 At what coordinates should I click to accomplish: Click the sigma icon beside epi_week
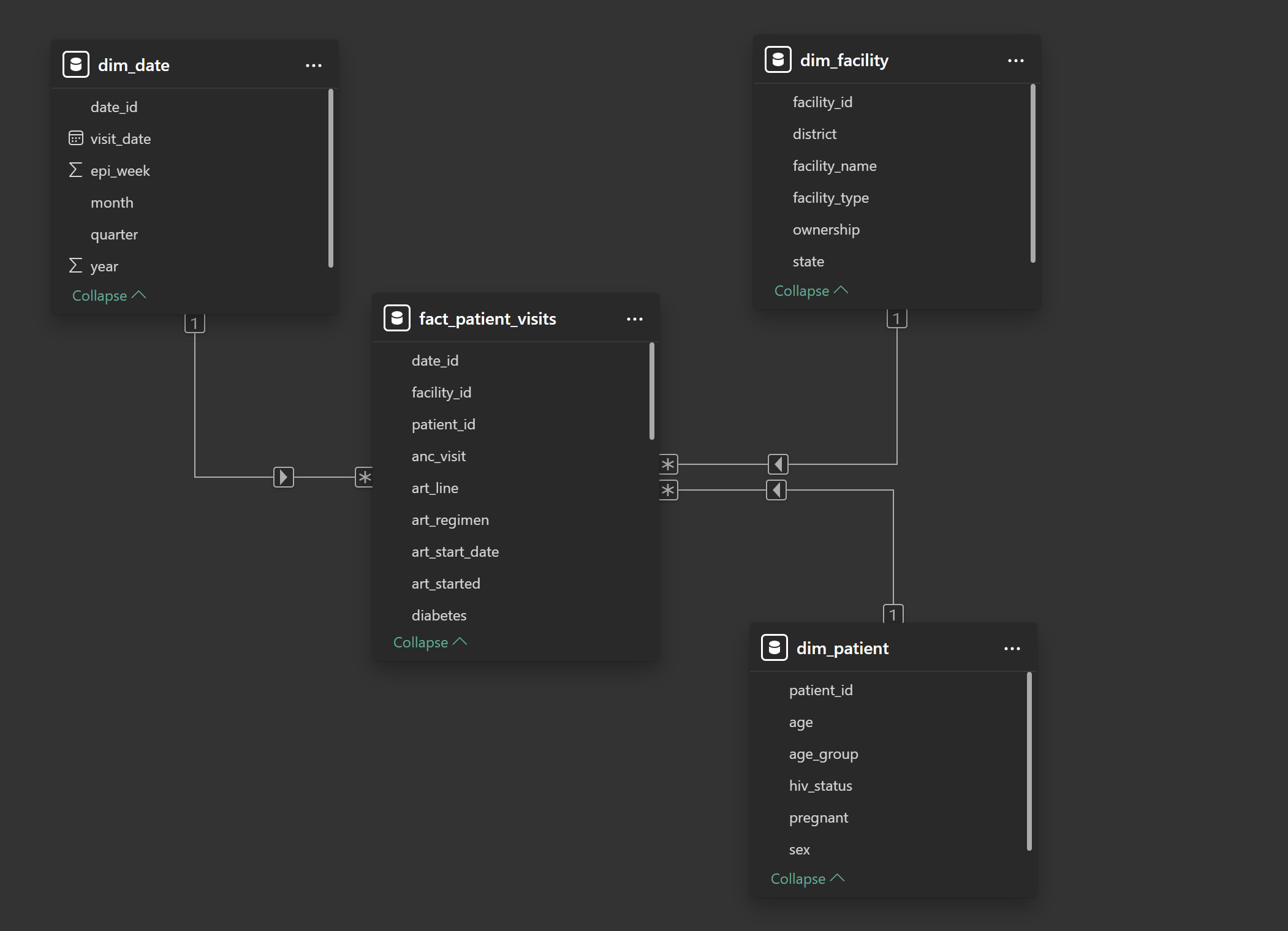[75, 170]
